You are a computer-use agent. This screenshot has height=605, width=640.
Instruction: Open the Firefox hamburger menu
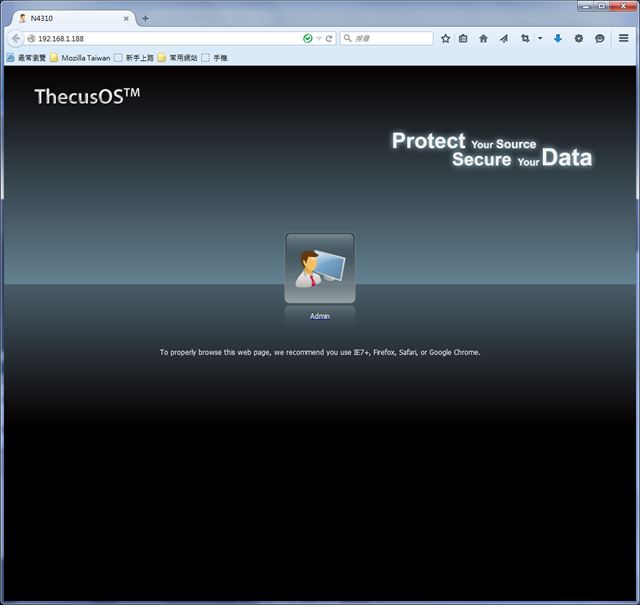click(623, 38)
